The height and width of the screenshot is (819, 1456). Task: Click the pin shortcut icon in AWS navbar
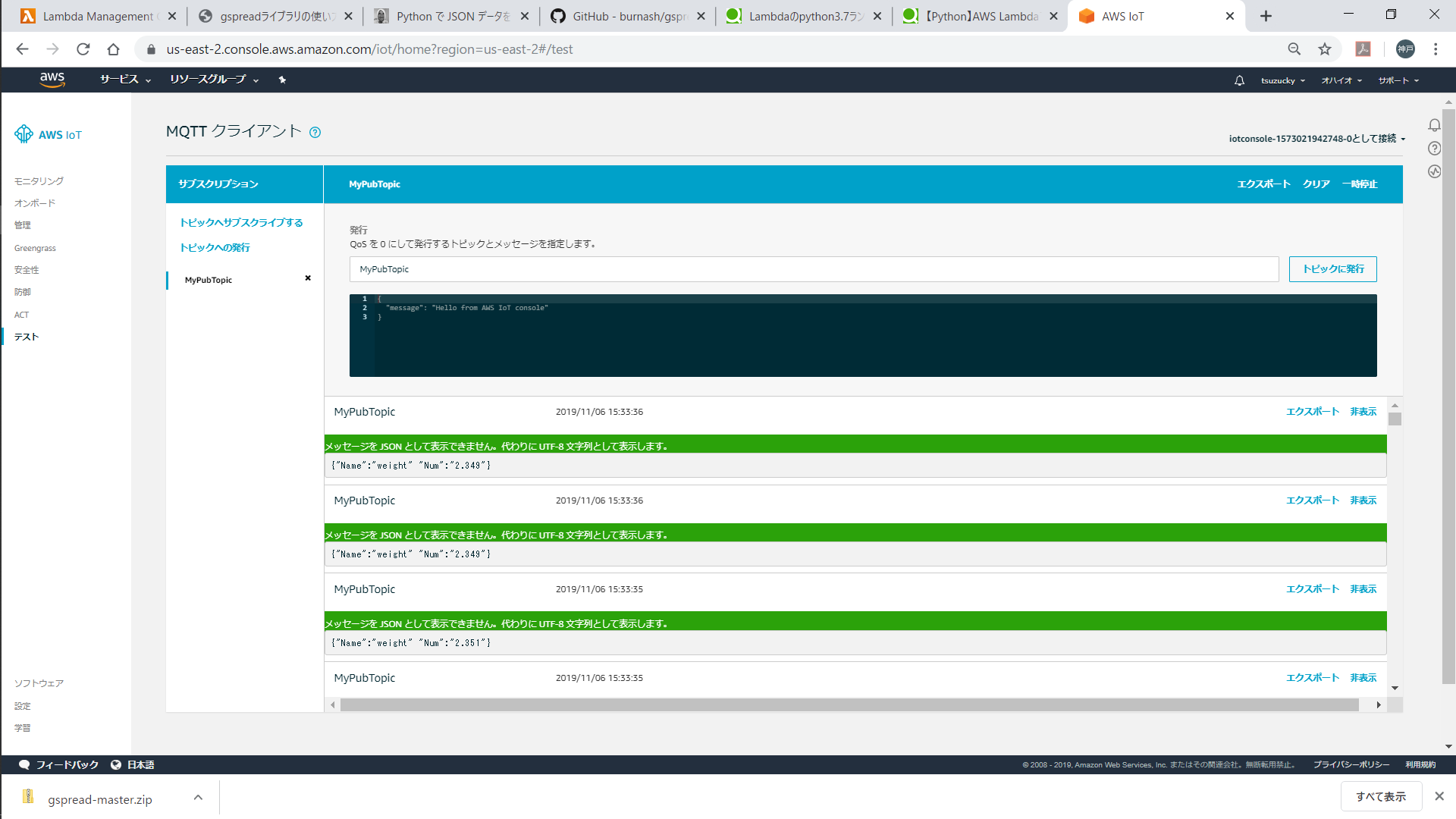tap(282, 80)
